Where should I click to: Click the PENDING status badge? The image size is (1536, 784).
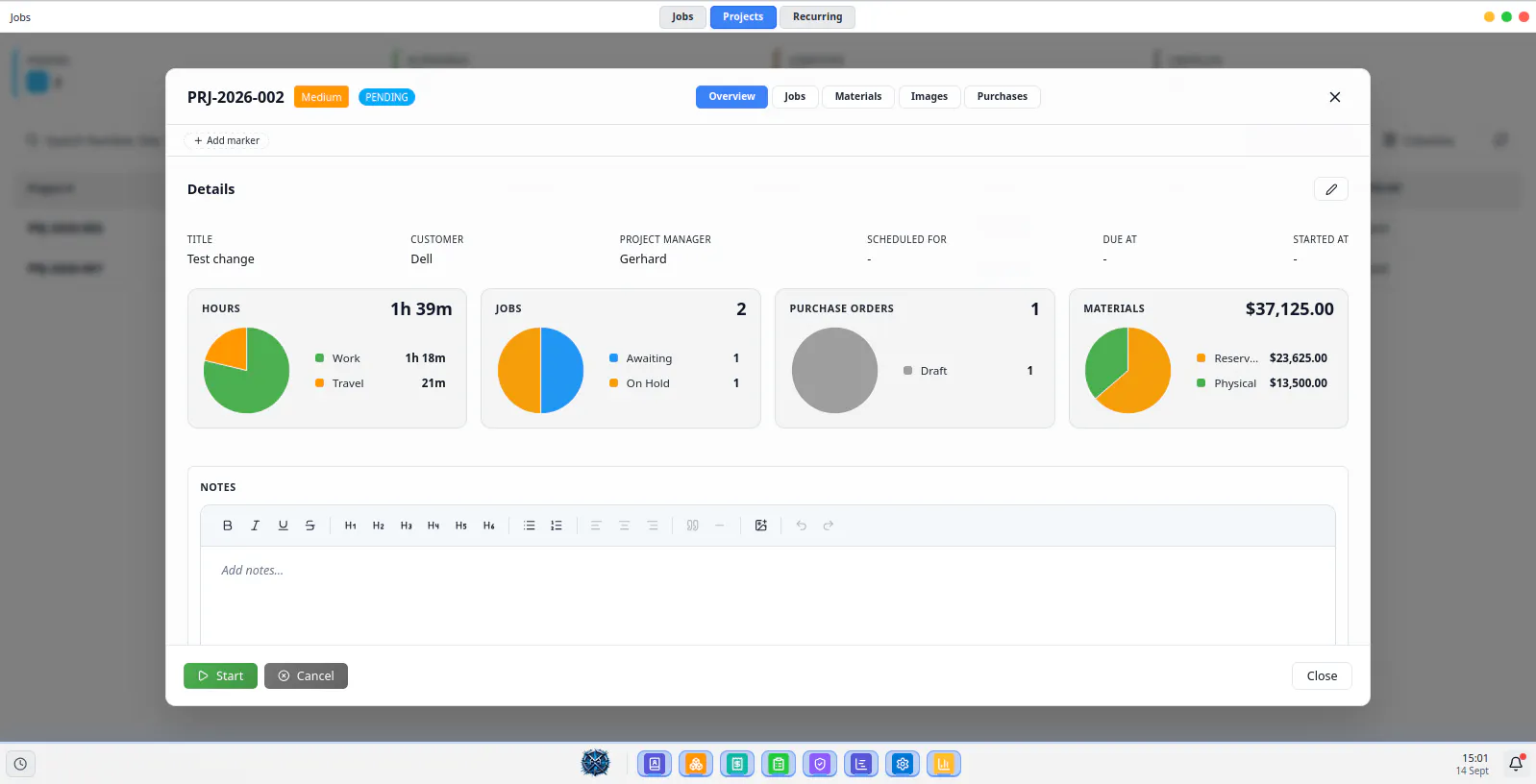pos(386,97)
